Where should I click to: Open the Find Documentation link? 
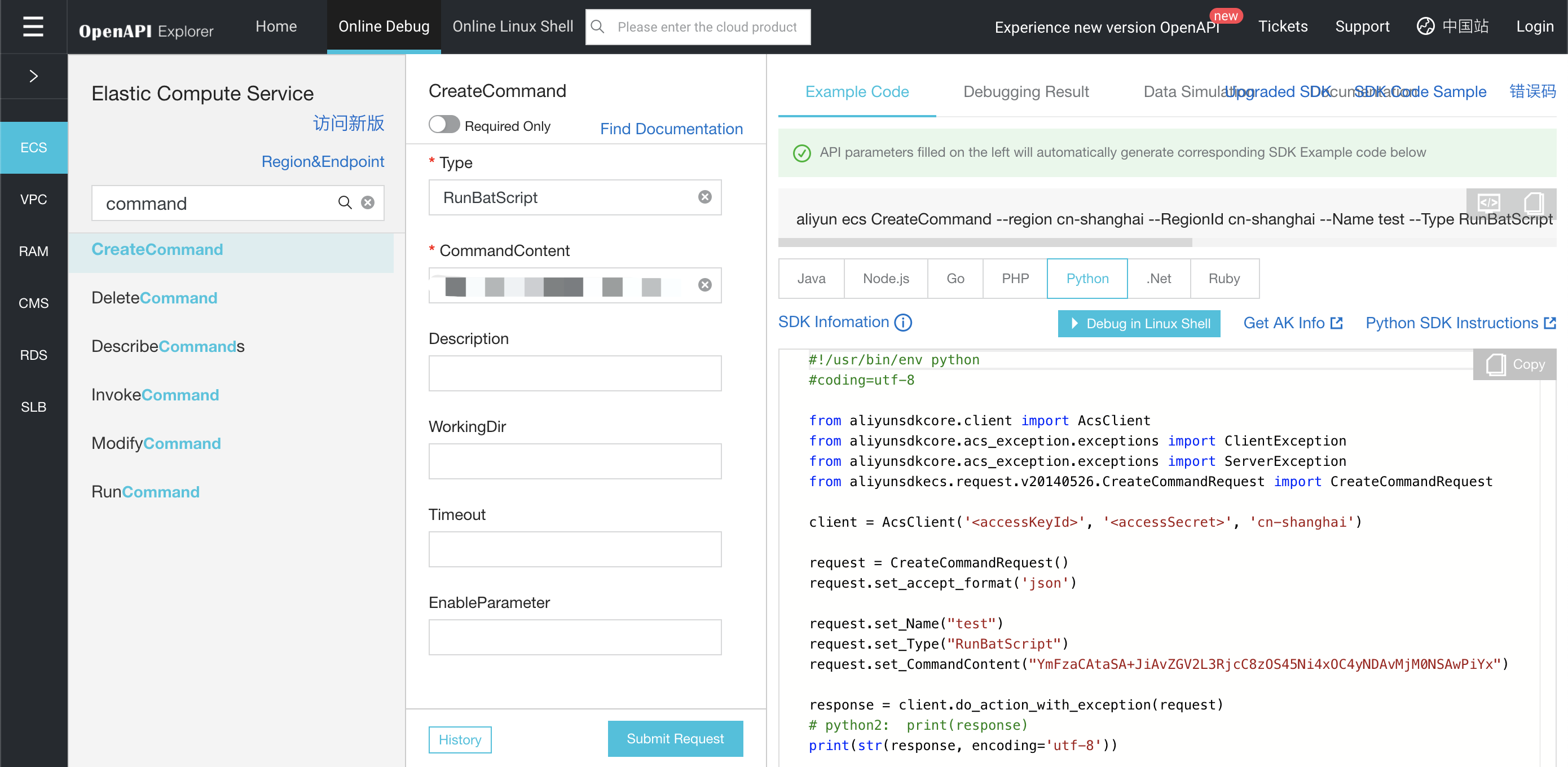point(671,129)
